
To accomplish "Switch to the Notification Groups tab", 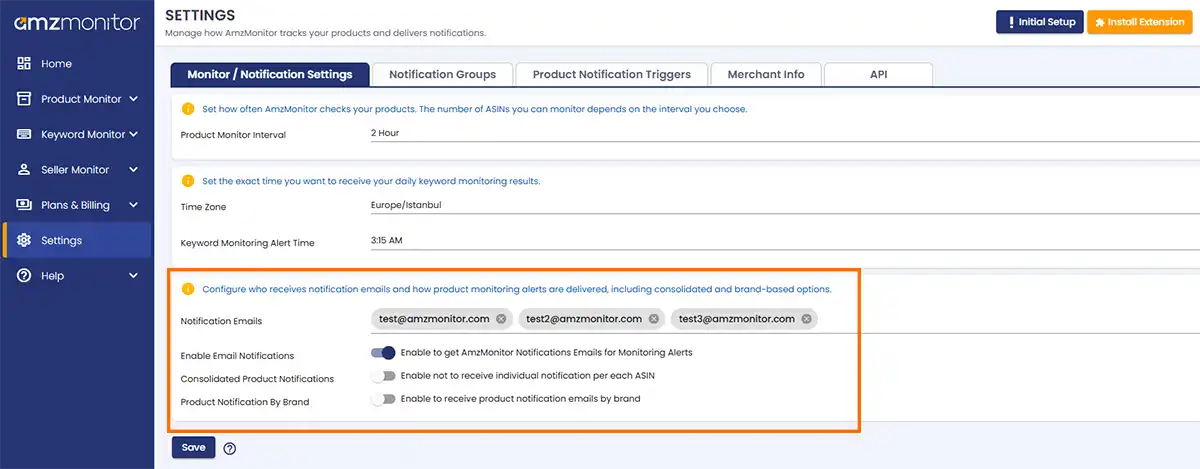I will click(x=442, y=75).
